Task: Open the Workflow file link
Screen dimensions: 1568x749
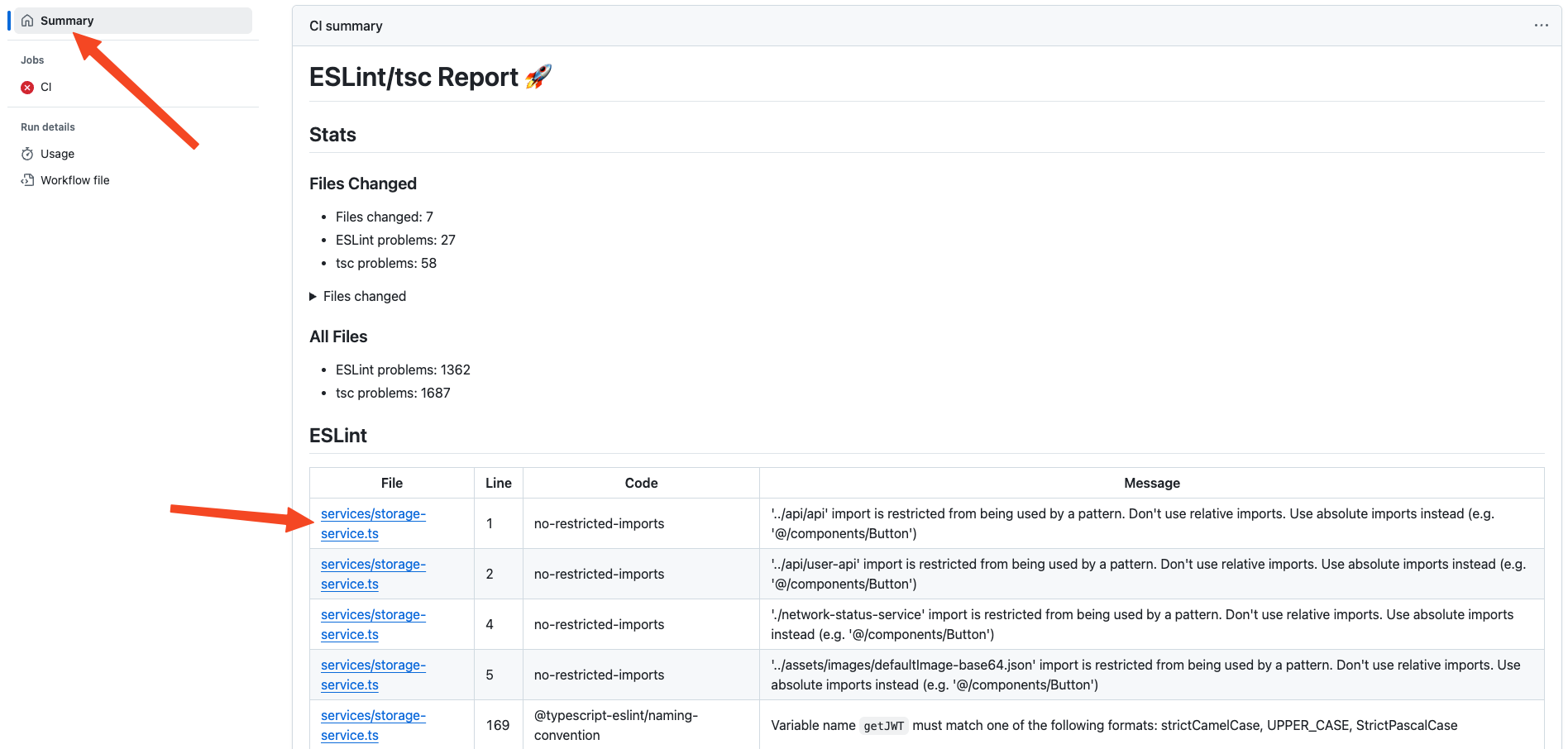Action: pyautogui.click(x=74, y=180)
